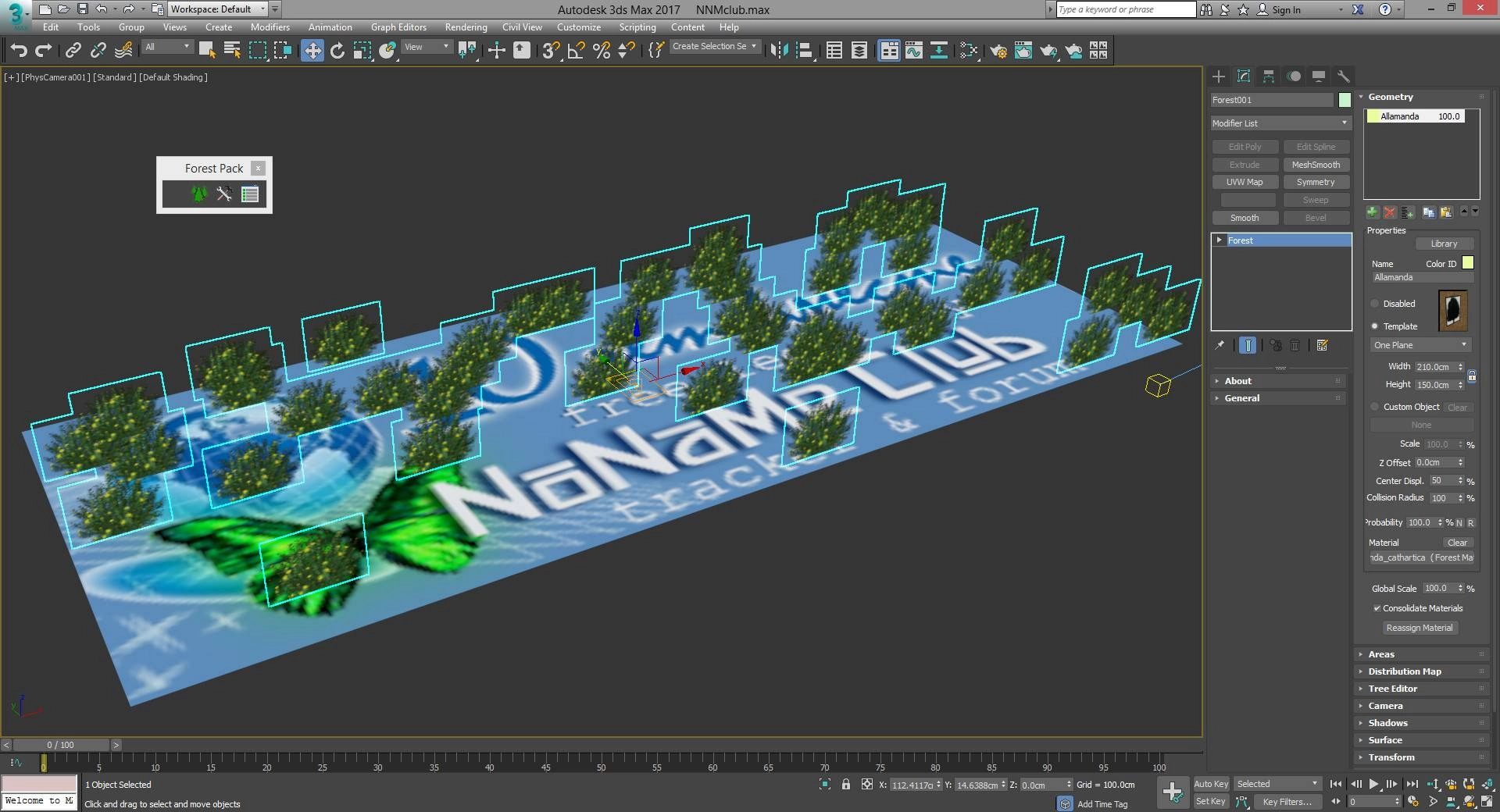Switch to the Motion command panel
1500x812 pixels.
click(x=1294, y=77)
